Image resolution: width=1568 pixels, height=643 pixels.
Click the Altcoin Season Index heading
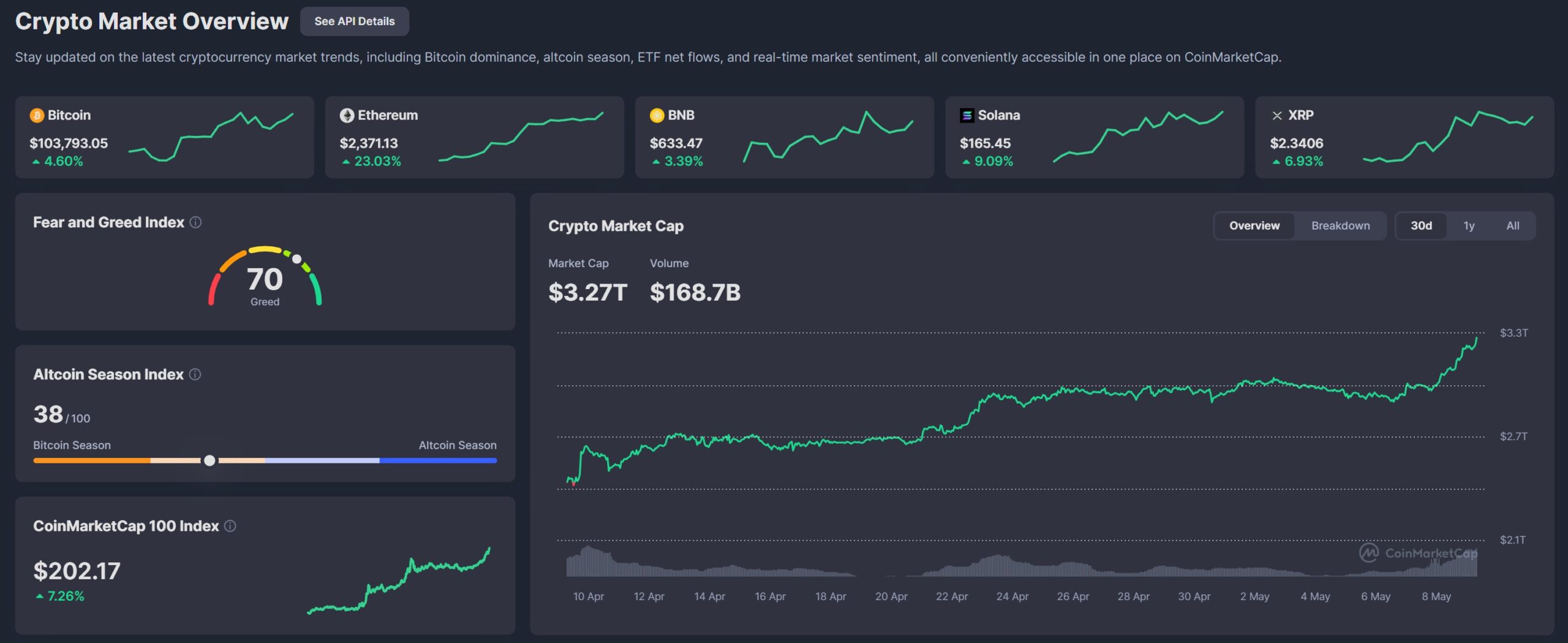coord(108,374)
